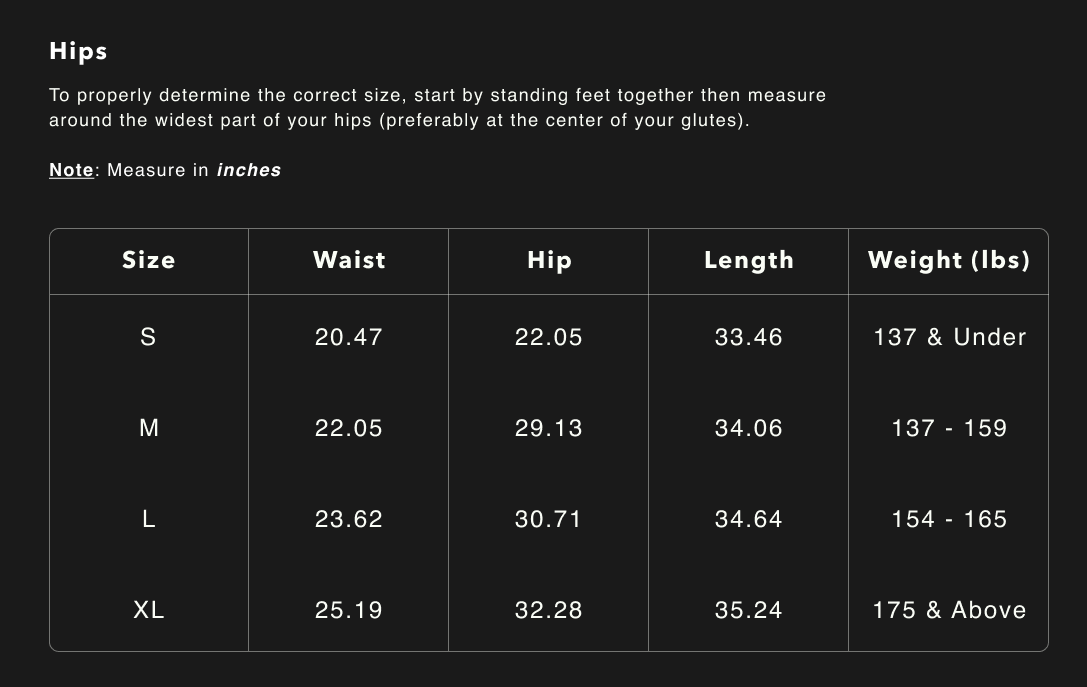The width and height of the screenshot is (1087, 687).
Task: Click the 175 & Above weight cell
Action: point(949,610)
